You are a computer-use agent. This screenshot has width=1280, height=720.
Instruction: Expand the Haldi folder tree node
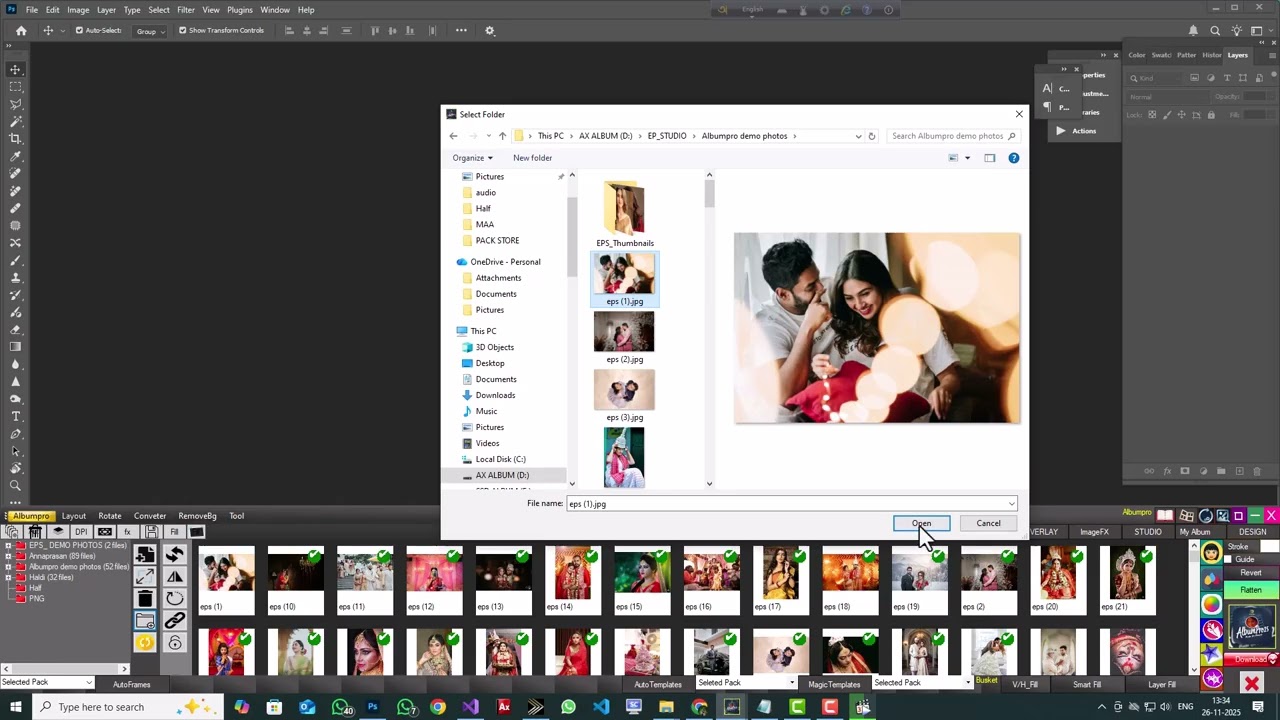tap(8, 577)
